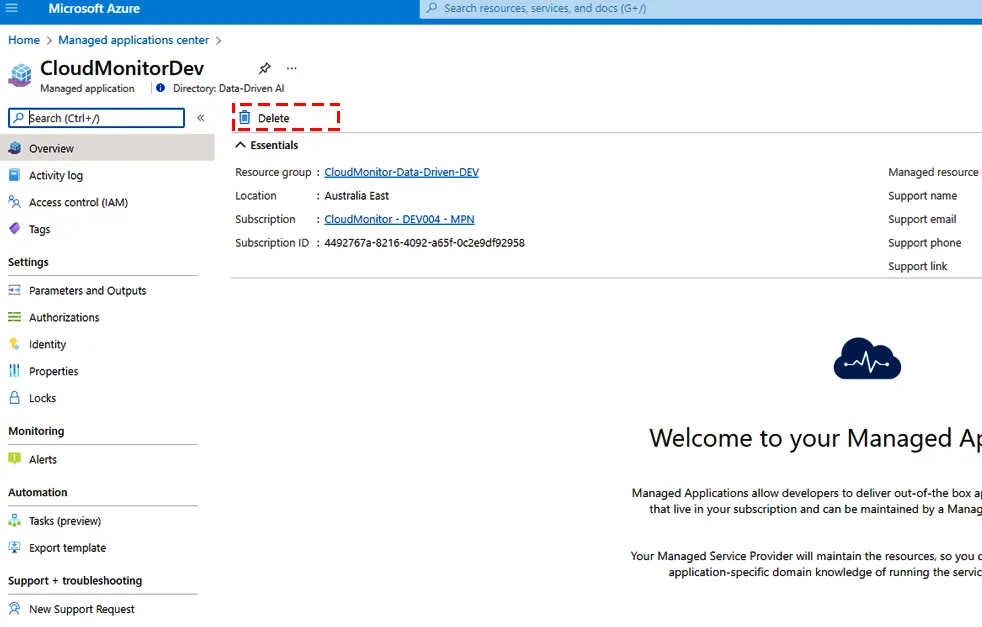Click the Tasks (preview) icon
Screen dimensions: 982x627
pyautogui.click(x=14, y=520)
